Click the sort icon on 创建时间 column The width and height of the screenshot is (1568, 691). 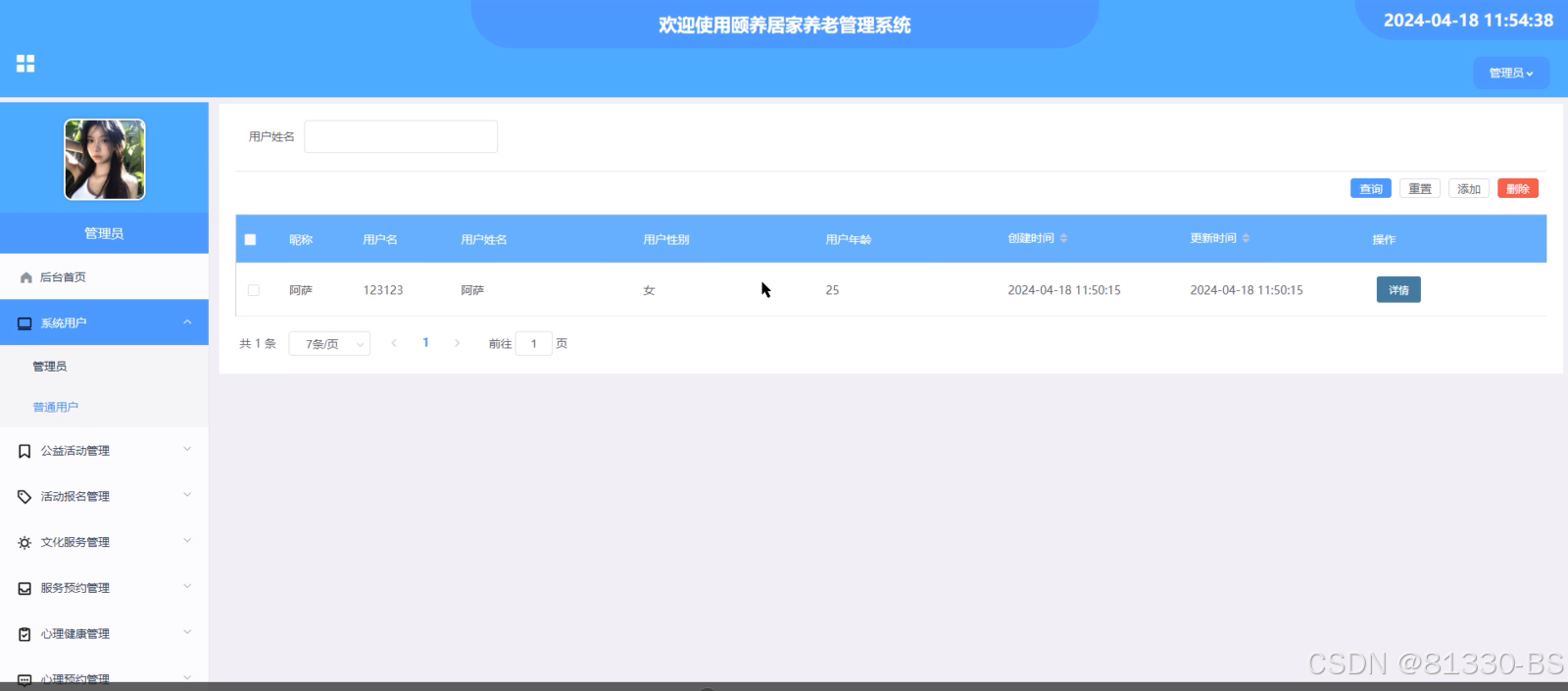pyautogui.click(x=1063, y=238)
